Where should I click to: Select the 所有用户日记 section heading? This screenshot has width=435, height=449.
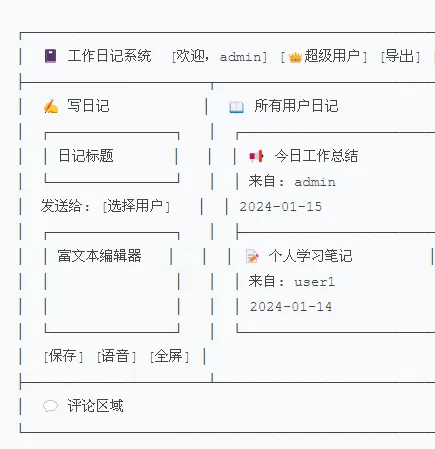click(x=296, y=106)
